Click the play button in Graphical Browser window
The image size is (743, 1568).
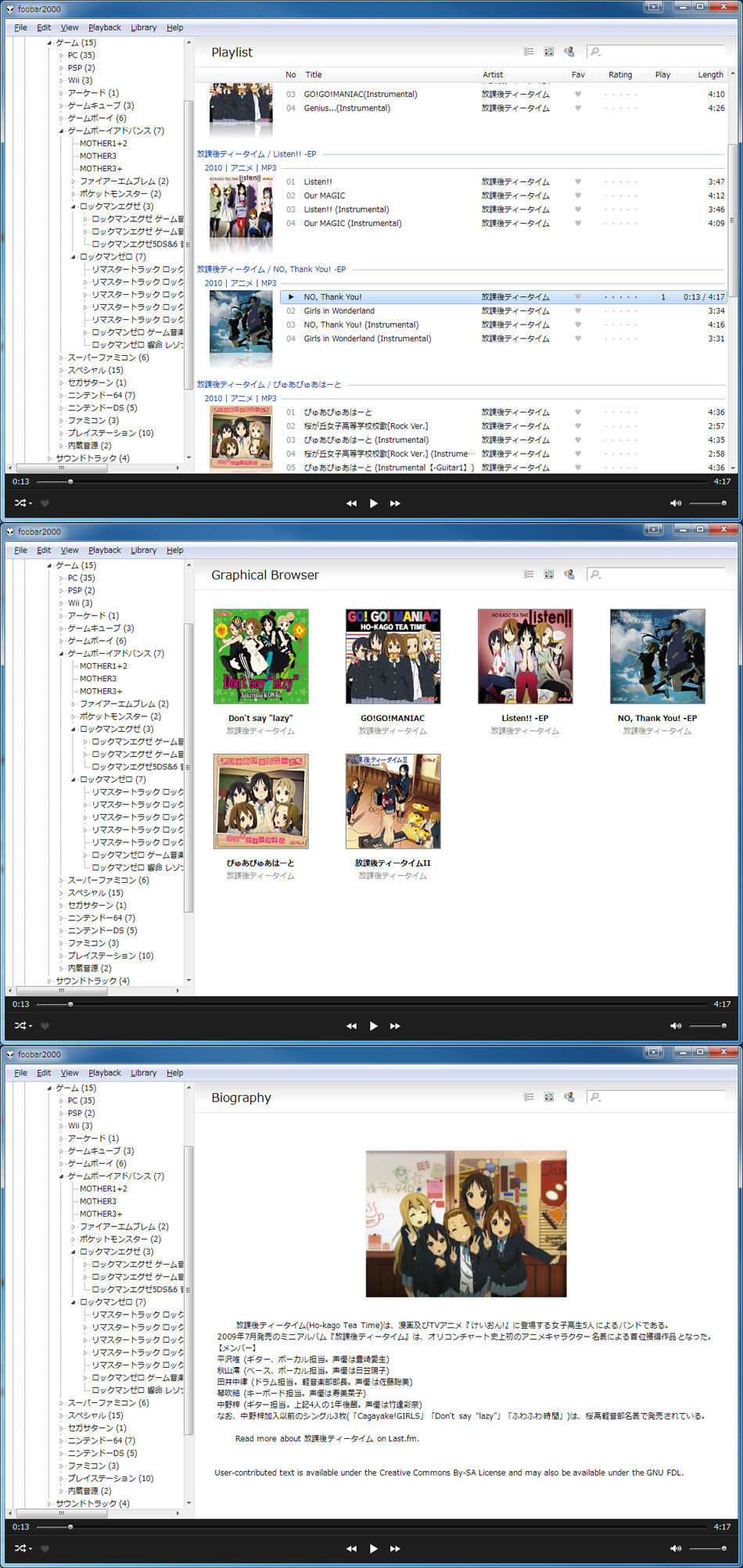point(373,1026)
